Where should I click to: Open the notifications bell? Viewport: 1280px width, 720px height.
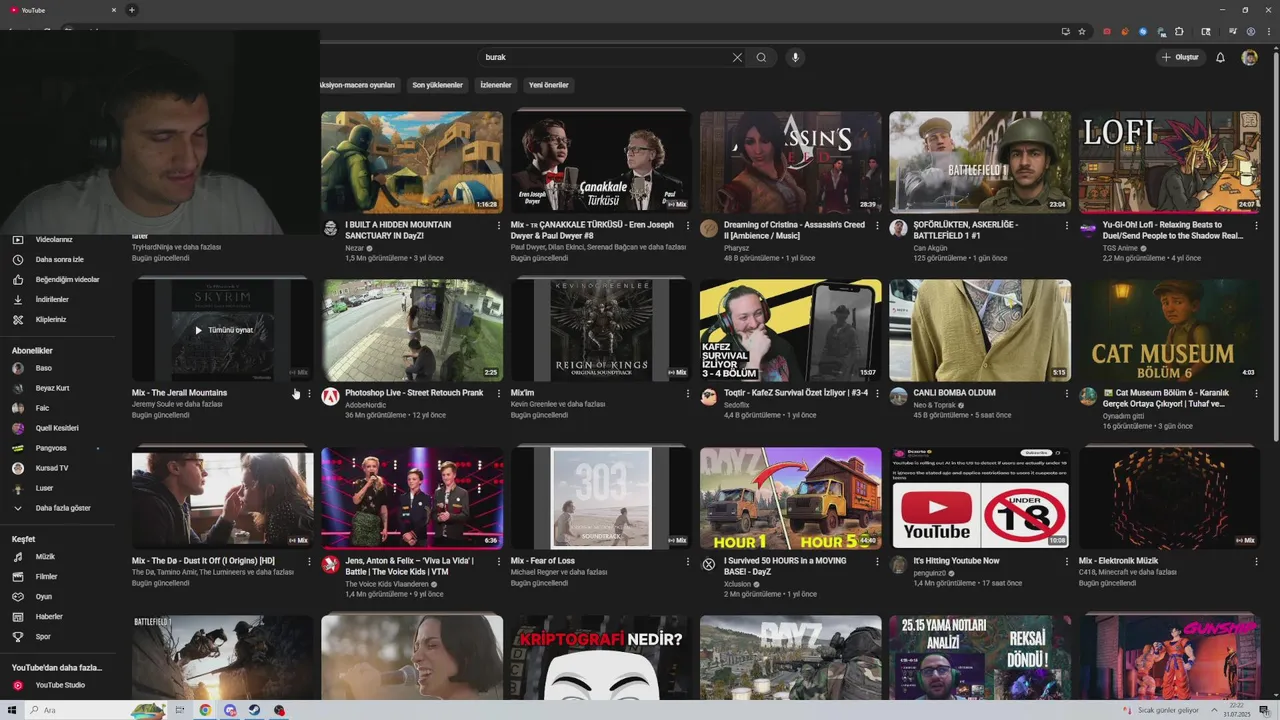tap(1220, 57)
